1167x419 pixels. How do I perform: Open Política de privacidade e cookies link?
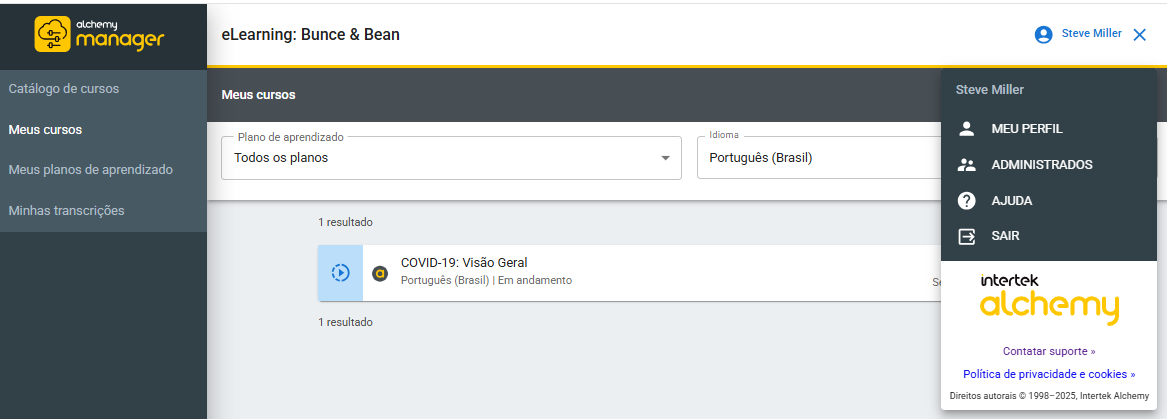pyautogui.click(x=1048, y=374)
